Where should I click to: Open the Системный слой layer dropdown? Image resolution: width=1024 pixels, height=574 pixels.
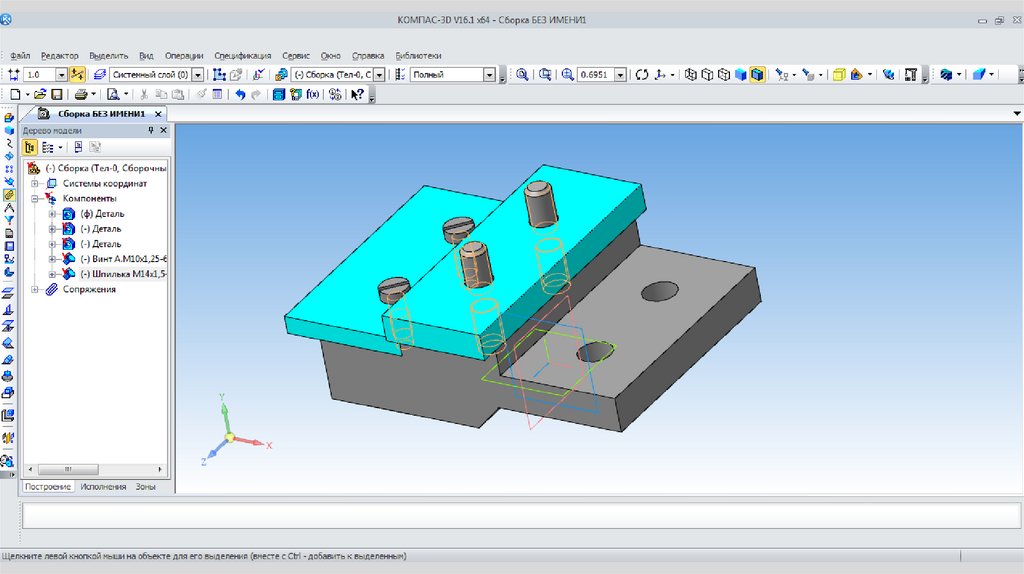point(197,75)
